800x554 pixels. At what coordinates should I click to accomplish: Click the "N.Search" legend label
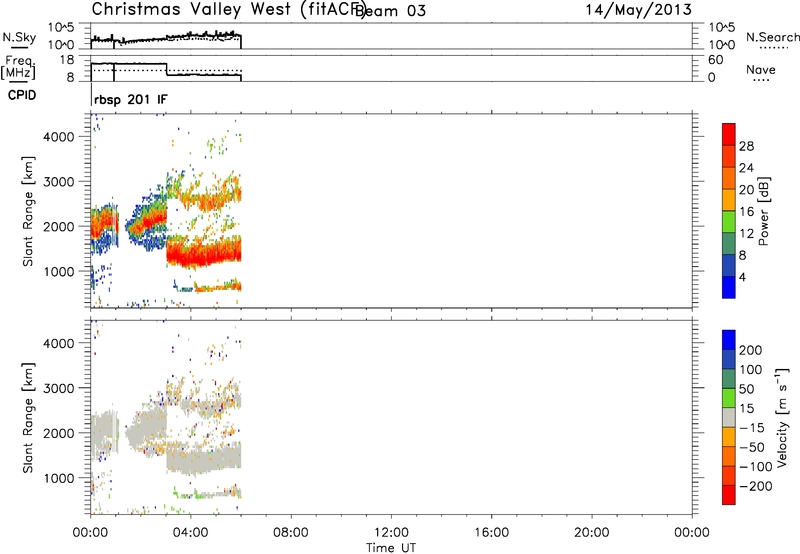pyautogui.click(x=772, y=37)
